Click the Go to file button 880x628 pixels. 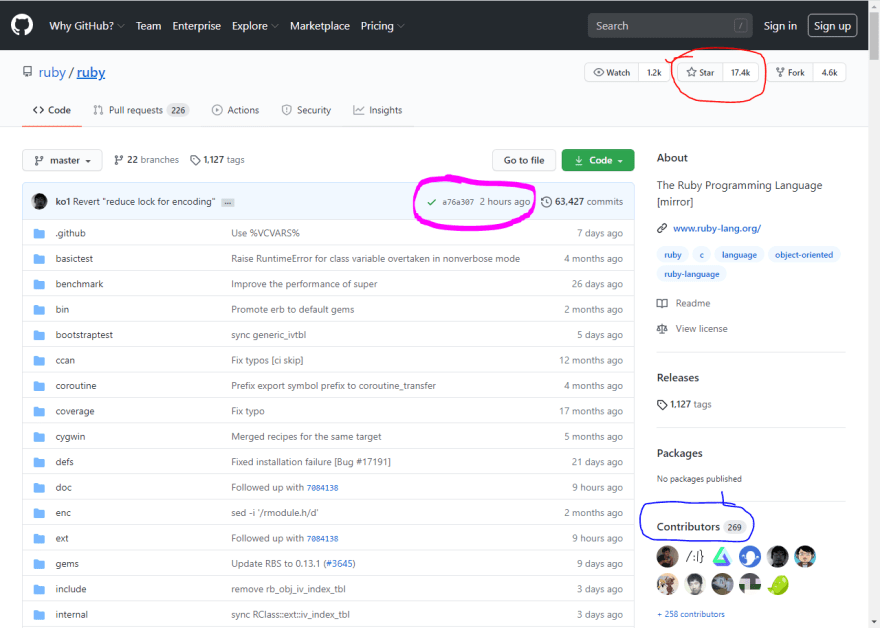524,160
